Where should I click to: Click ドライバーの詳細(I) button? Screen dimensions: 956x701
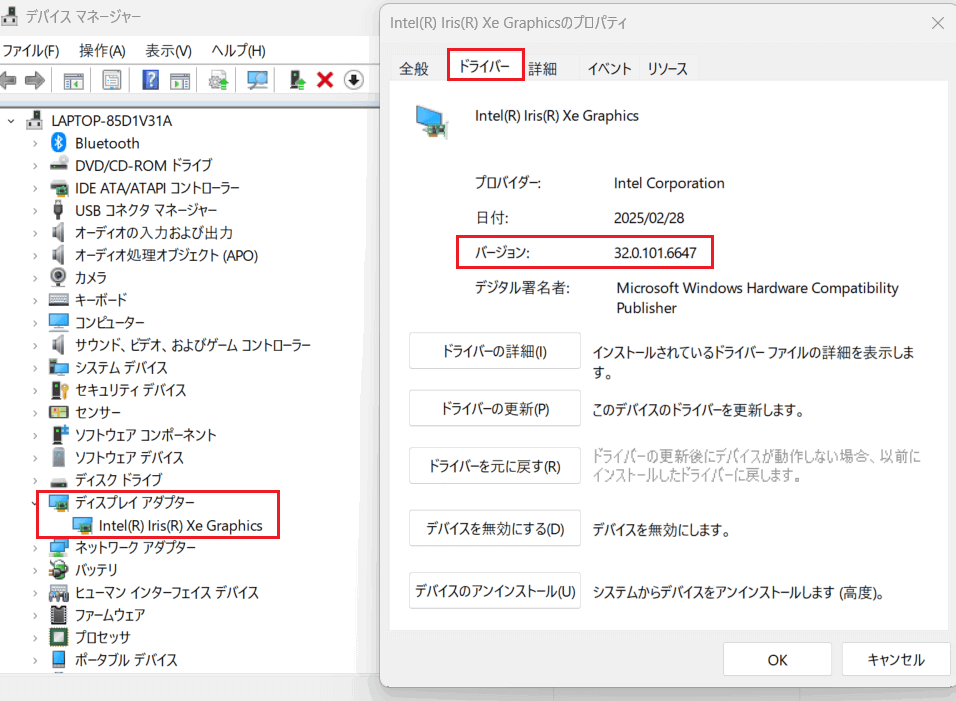tap(494, 351)
